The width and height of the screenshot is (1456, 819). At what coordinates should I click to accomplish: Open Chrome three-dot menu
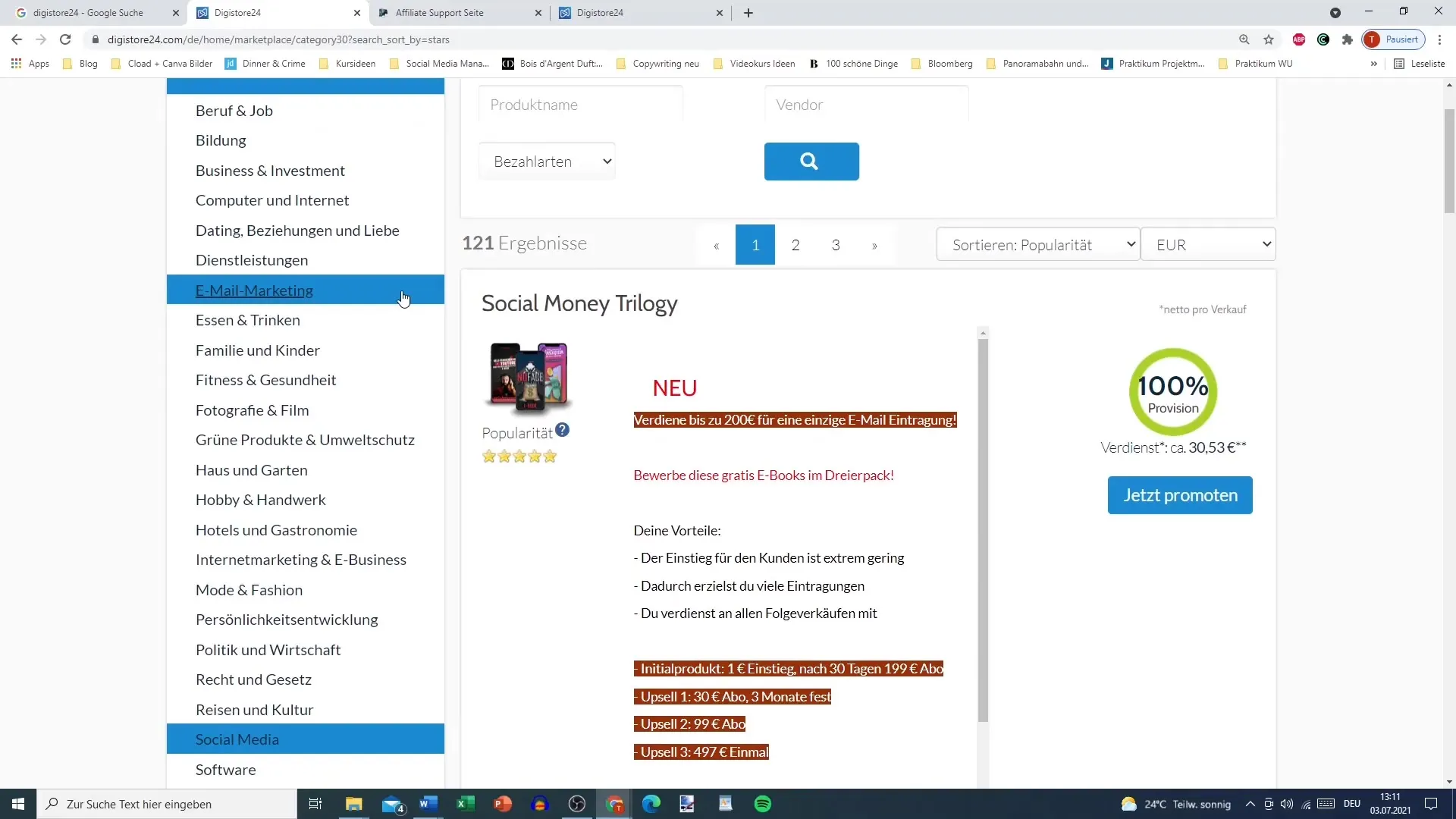[1440, 39]
